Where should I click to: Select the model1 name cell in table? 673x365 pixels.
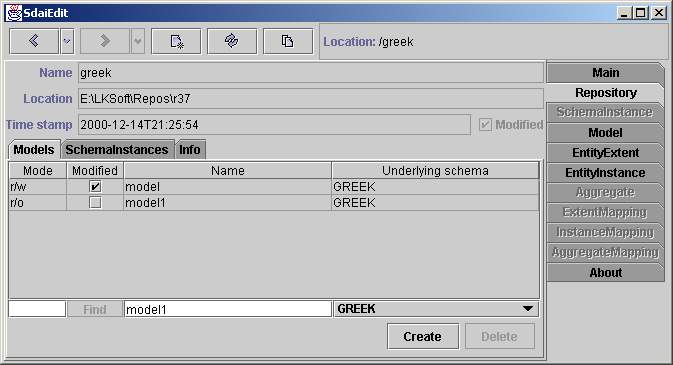227,203
